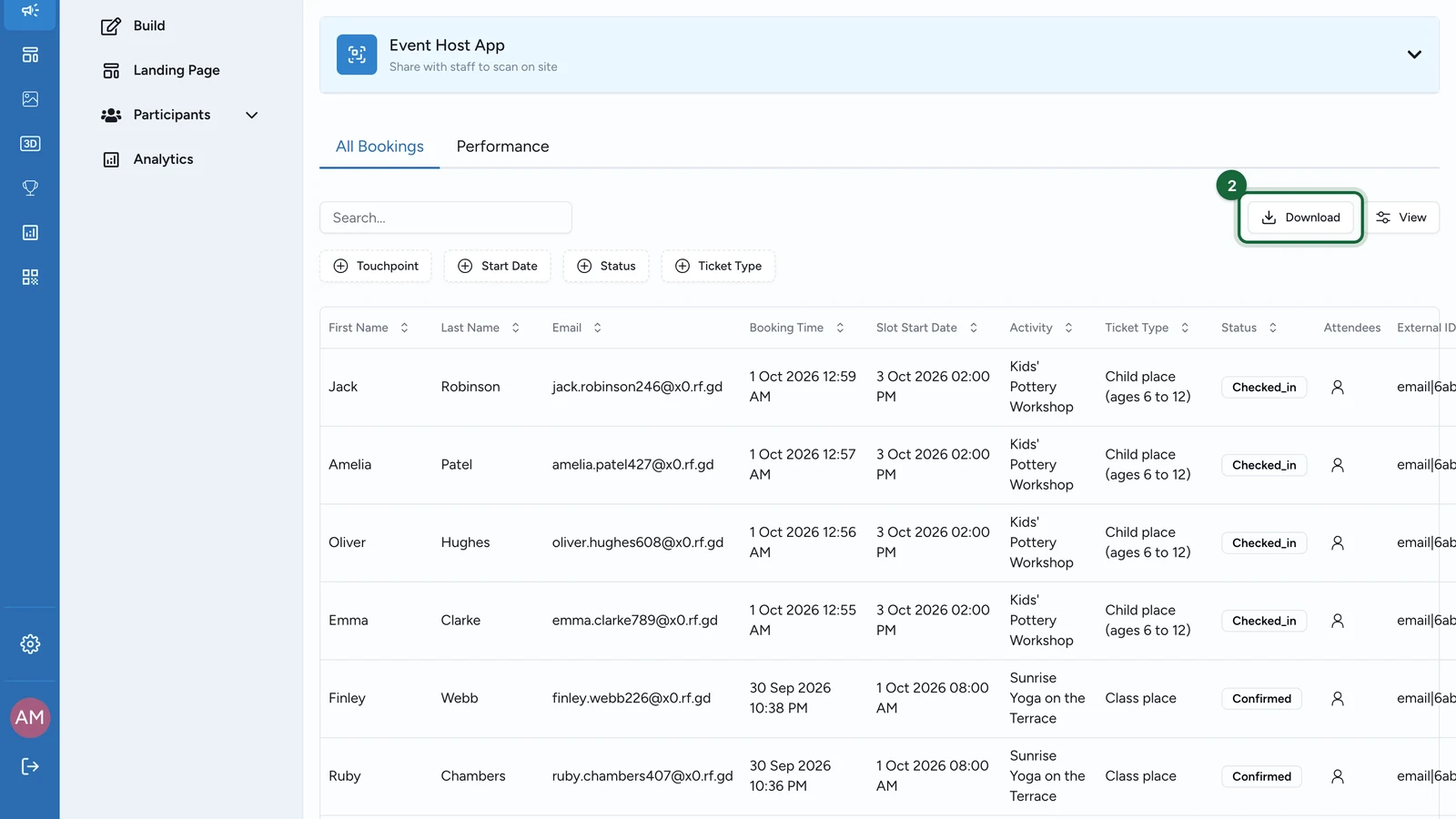Add a Status filter
Viewport: 1456px width, 819px height.
(x=606, y=267)
